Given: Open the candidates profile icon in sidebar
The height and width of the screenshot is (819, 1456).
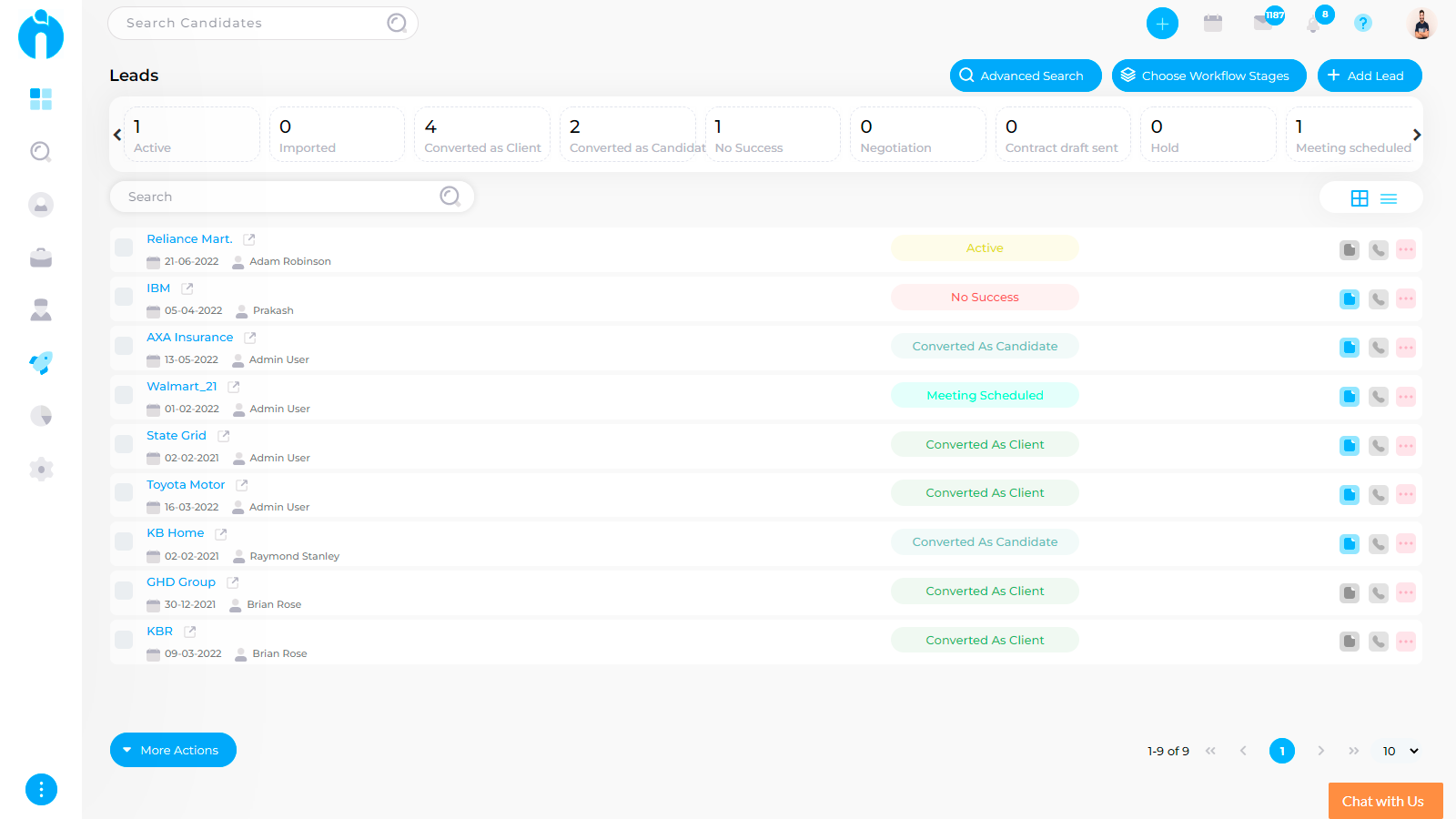Looking at the screenshot, I should [41, 205].
